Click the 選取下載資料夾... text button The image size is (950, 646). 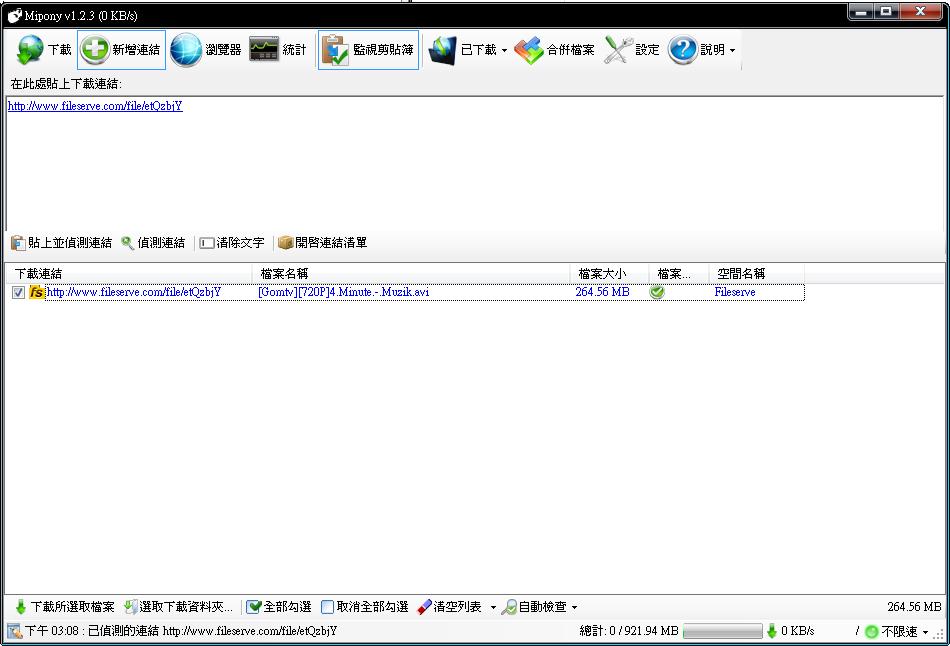186,607
